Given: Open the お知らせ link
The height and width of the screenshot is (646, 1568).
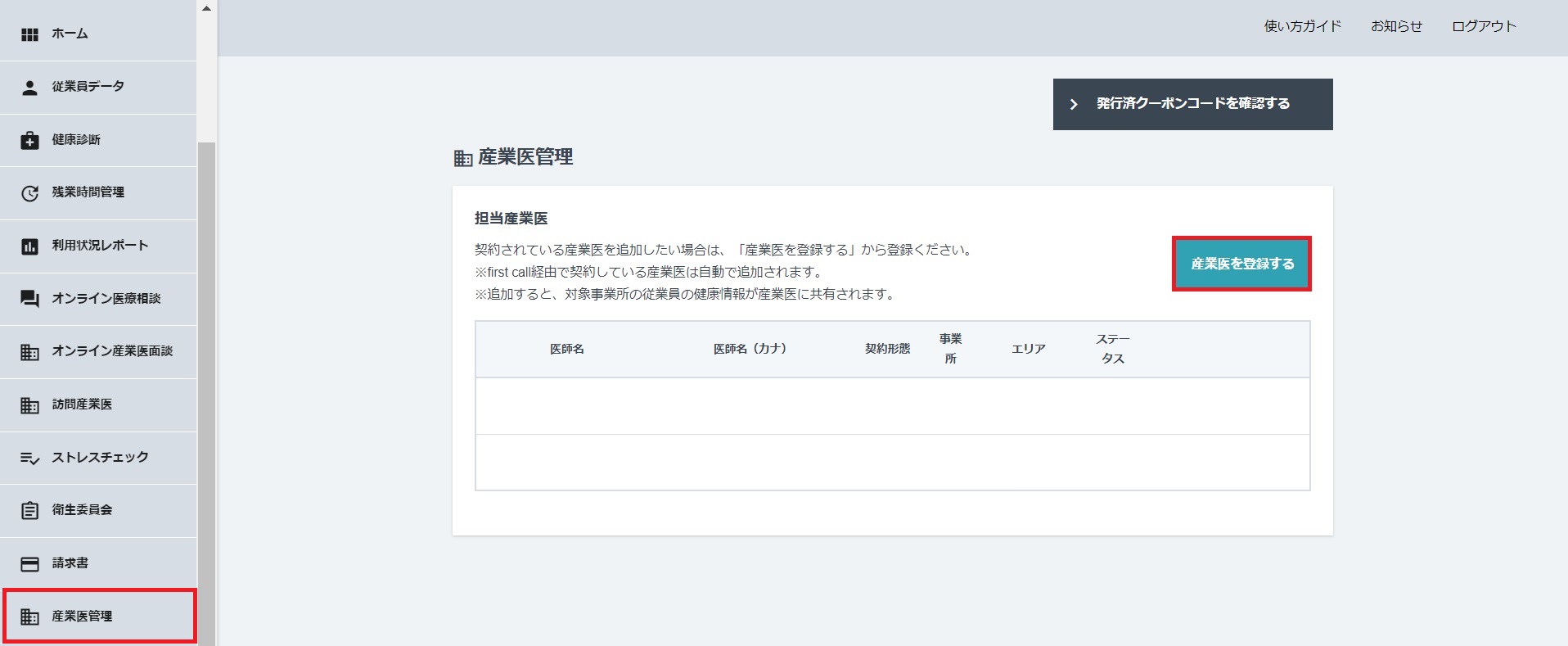Looking at the screenshot, I should point(1396,26).
